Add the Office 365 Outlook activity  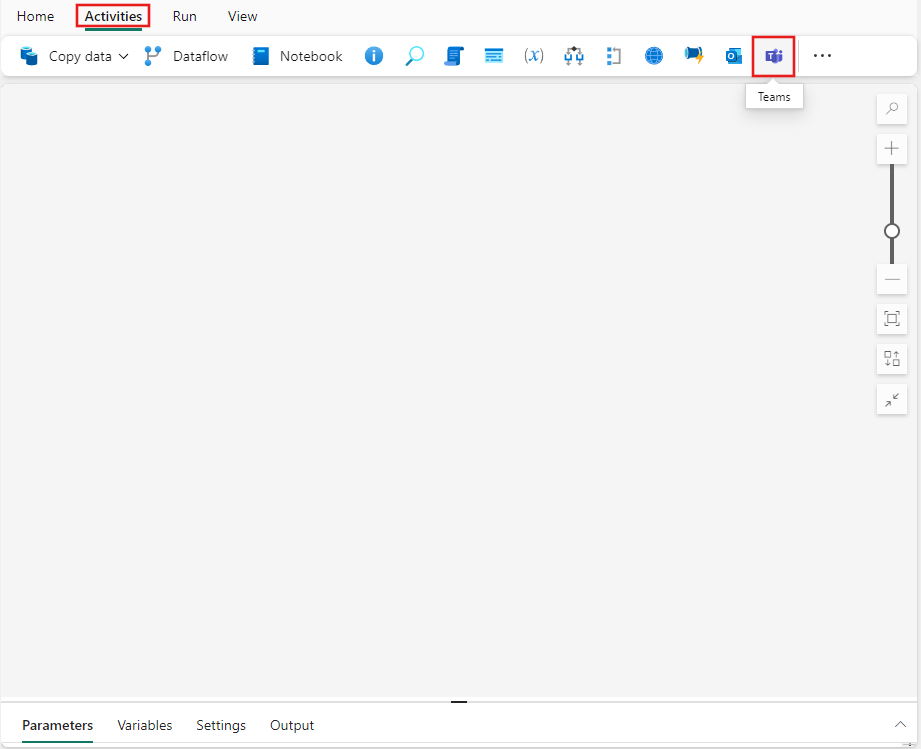tap(734, 56)
